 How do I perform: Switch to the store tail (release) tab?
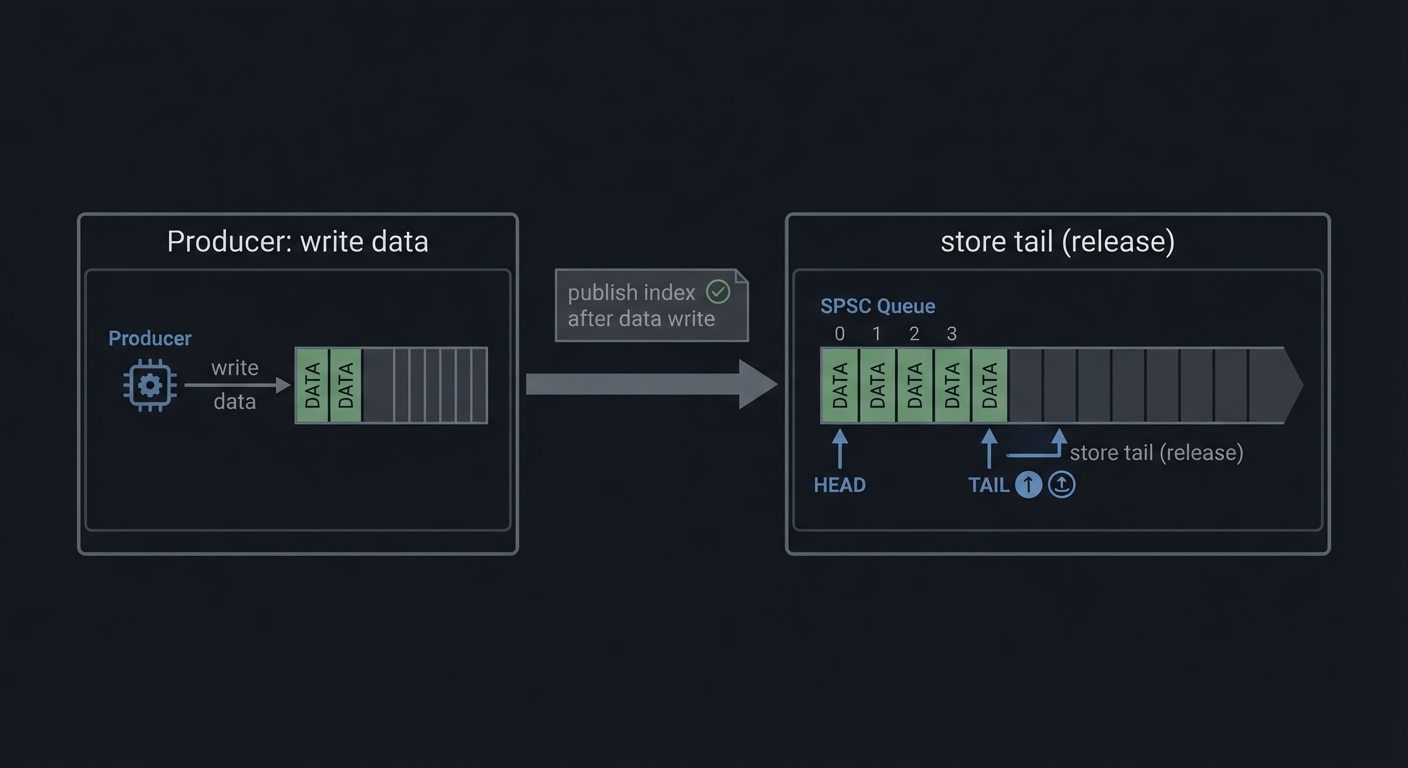pyautogui.click(x=1057, y=241)
